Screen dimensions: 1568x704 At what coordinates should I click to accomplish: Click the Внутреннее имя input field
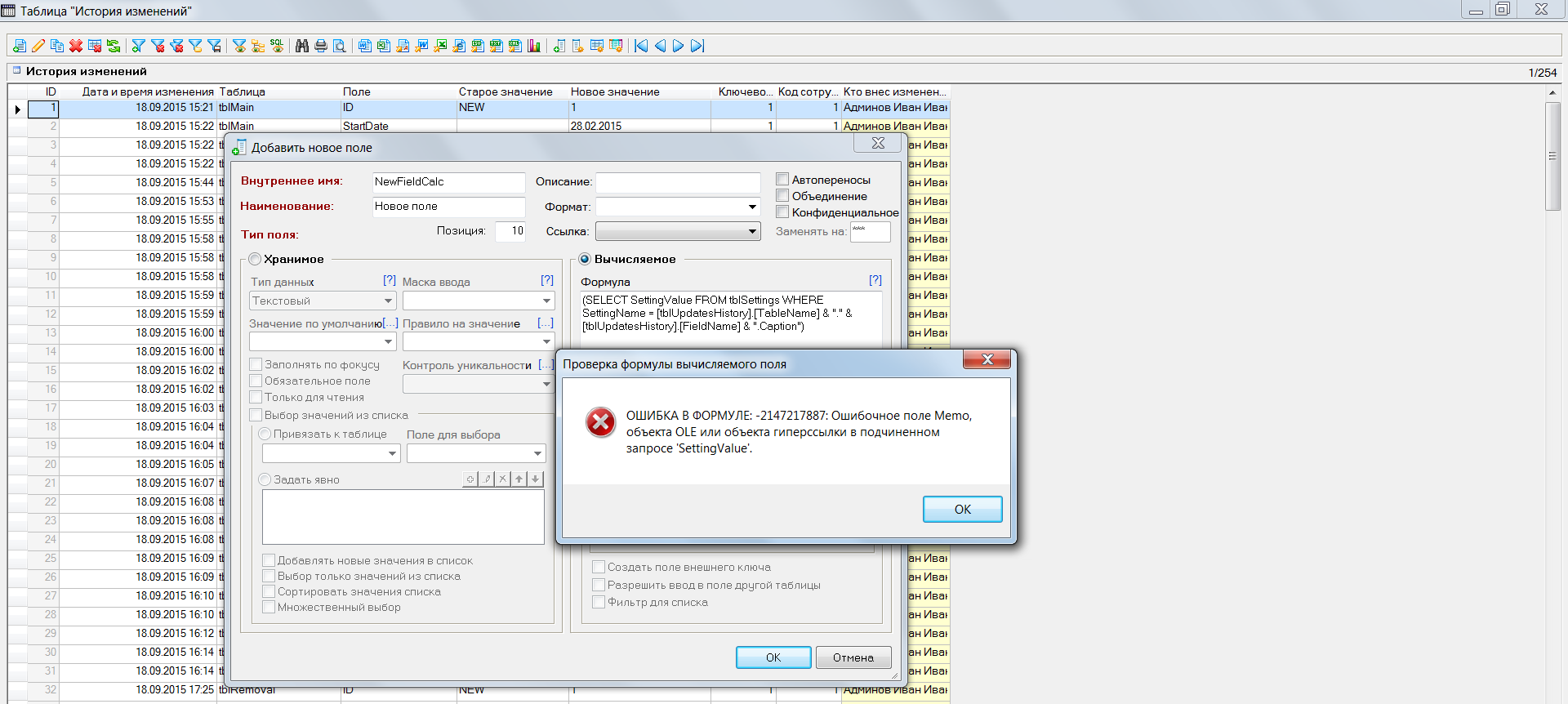448,181
